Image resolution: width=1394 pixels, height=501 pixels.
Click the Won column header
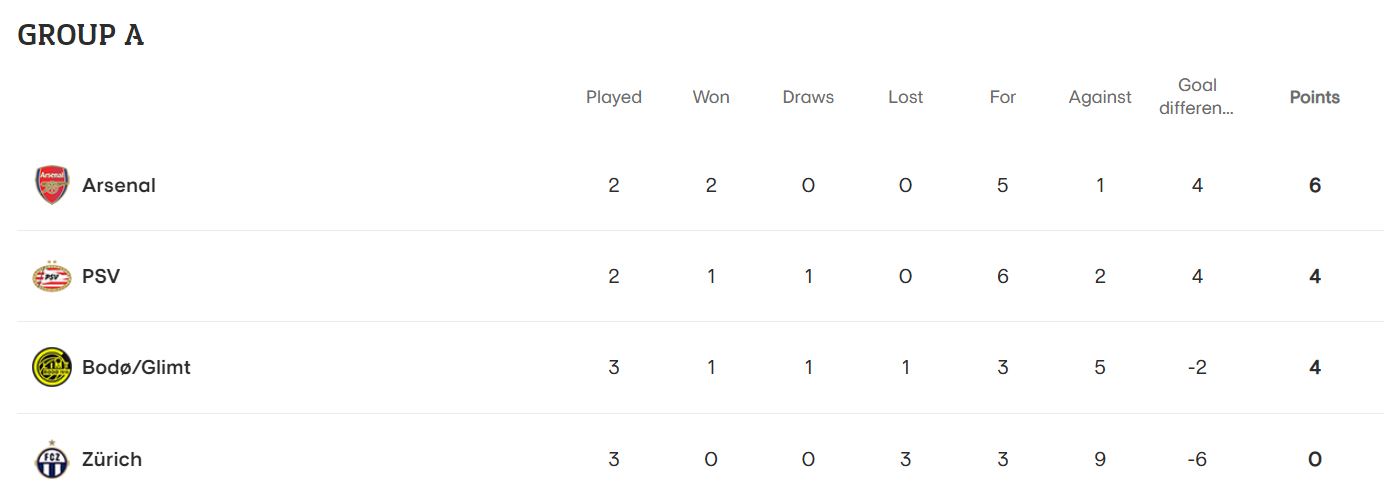(711, 97)
